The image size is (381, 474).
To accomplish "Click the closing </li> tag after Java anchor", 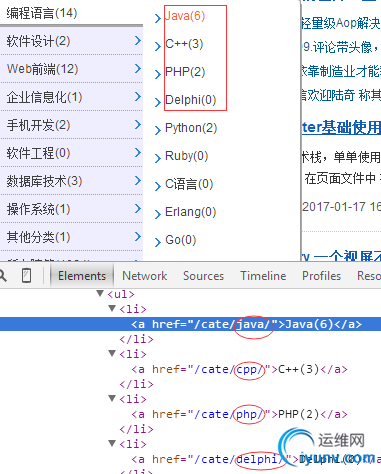I will tap(137, 339).
